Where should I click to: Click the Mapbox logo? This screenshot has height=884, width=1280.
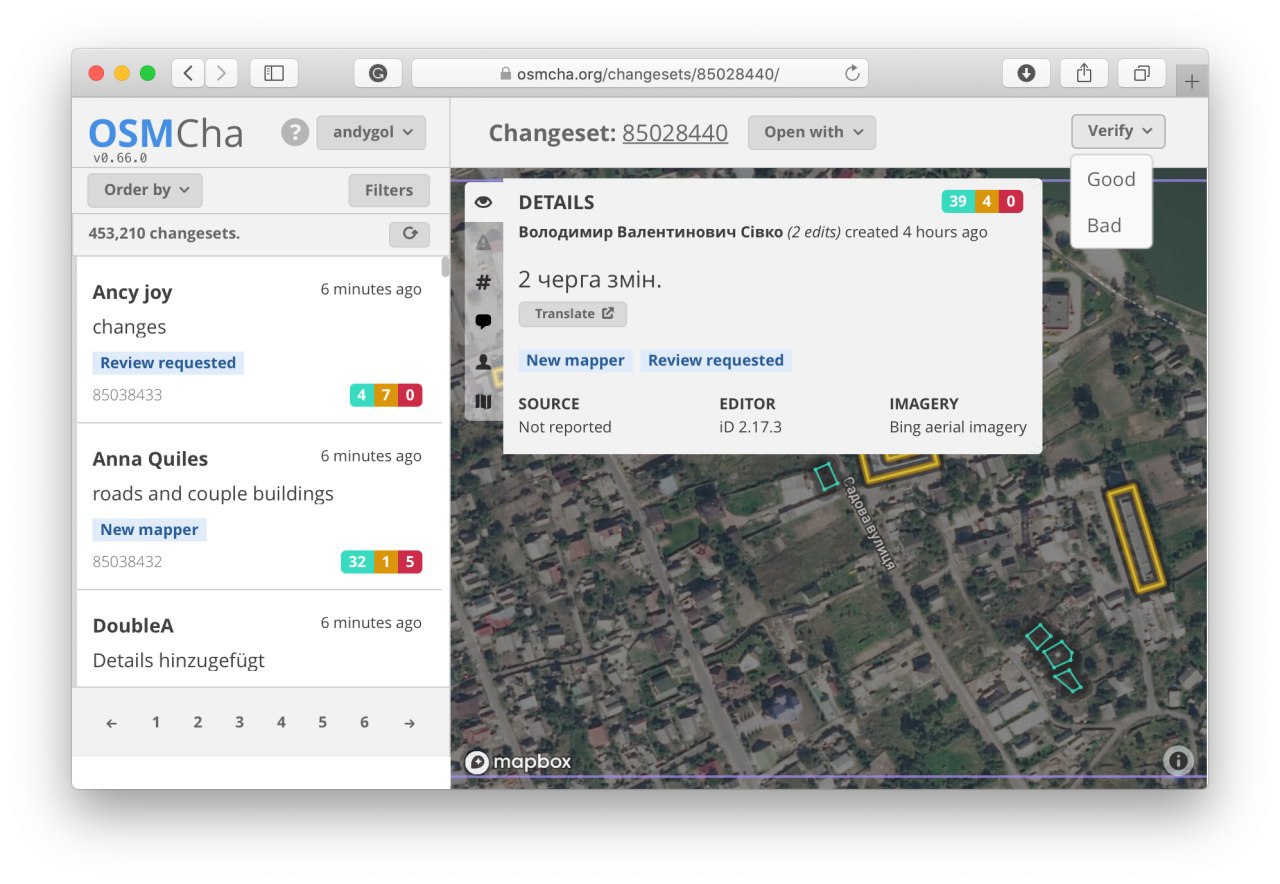[518, 762]
